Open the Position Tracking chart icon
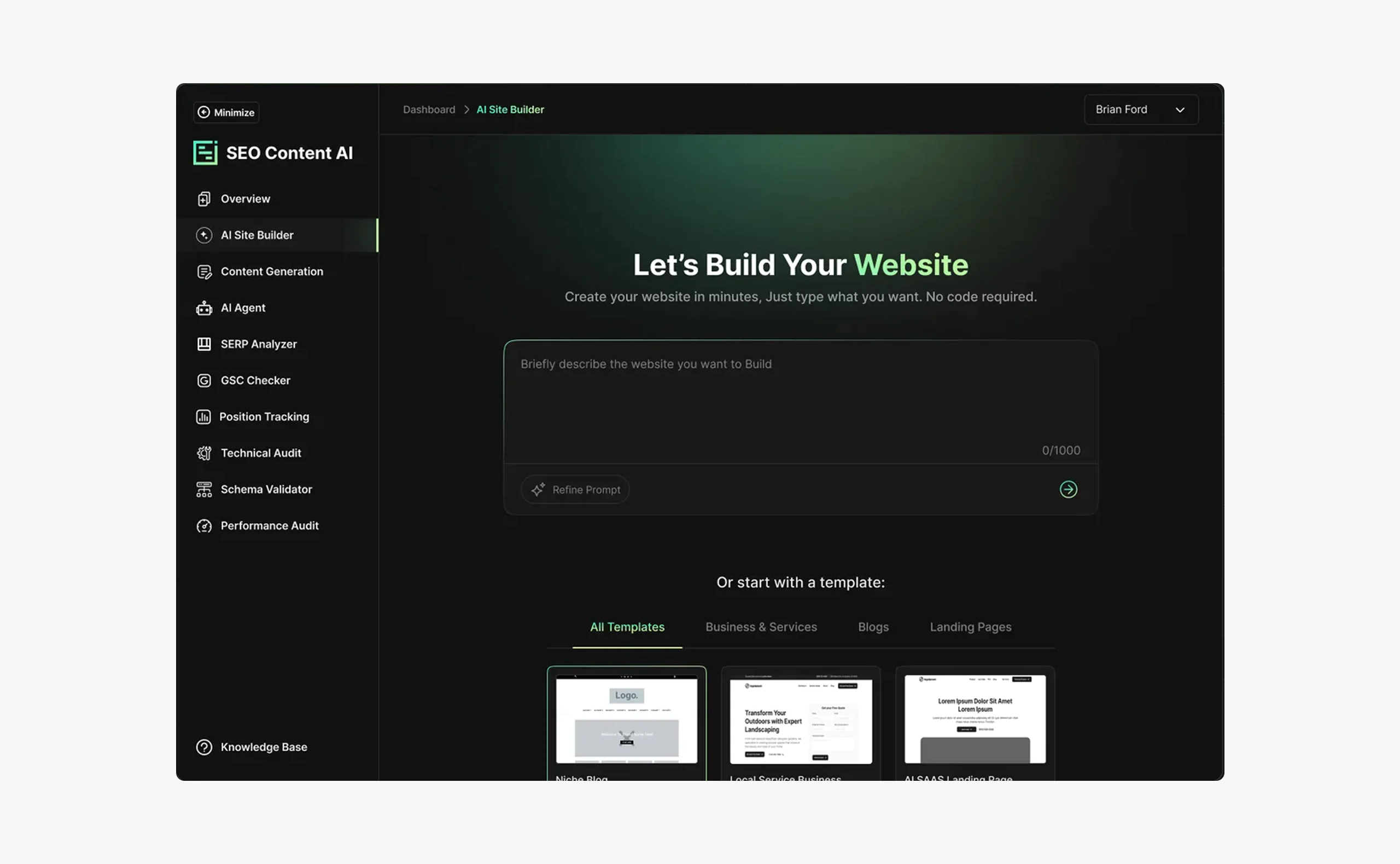Image resolution: width=1400 pixels, height=864 pixels. click(204, 416)
